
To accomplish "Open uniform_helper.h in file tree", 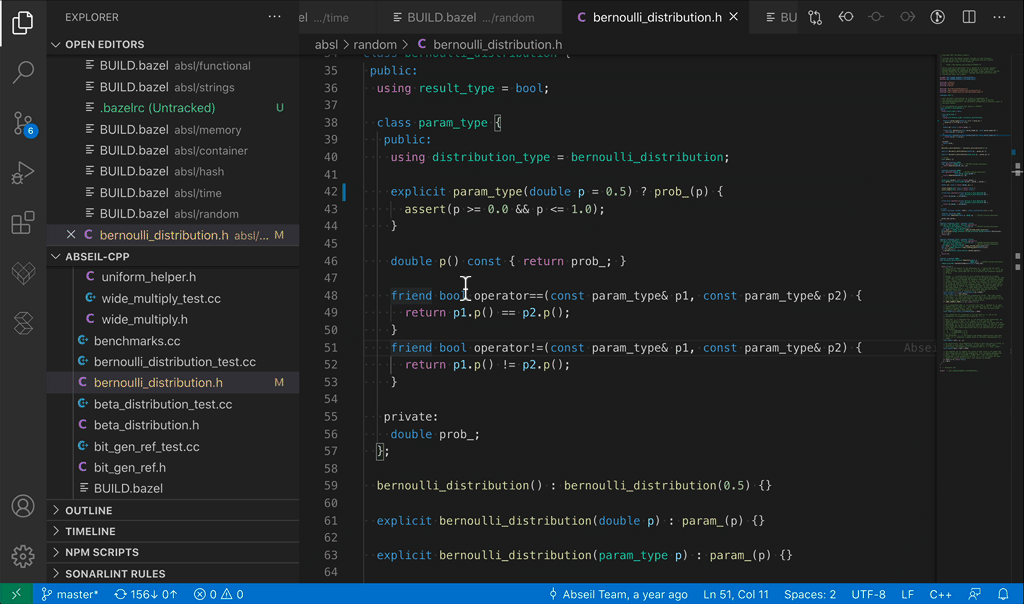I will click(x=173, y=277).
